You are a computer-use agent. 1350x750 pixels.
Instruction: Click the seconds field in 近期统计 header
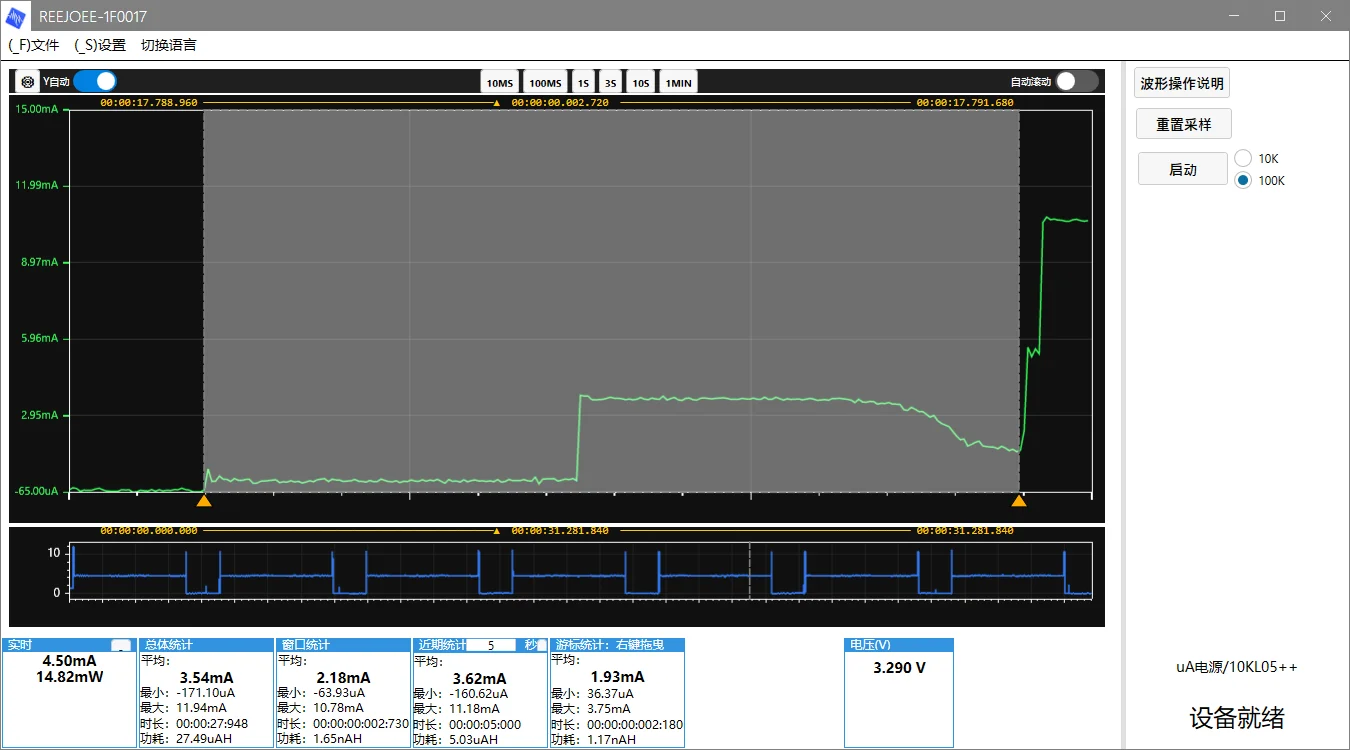(491, 645)
